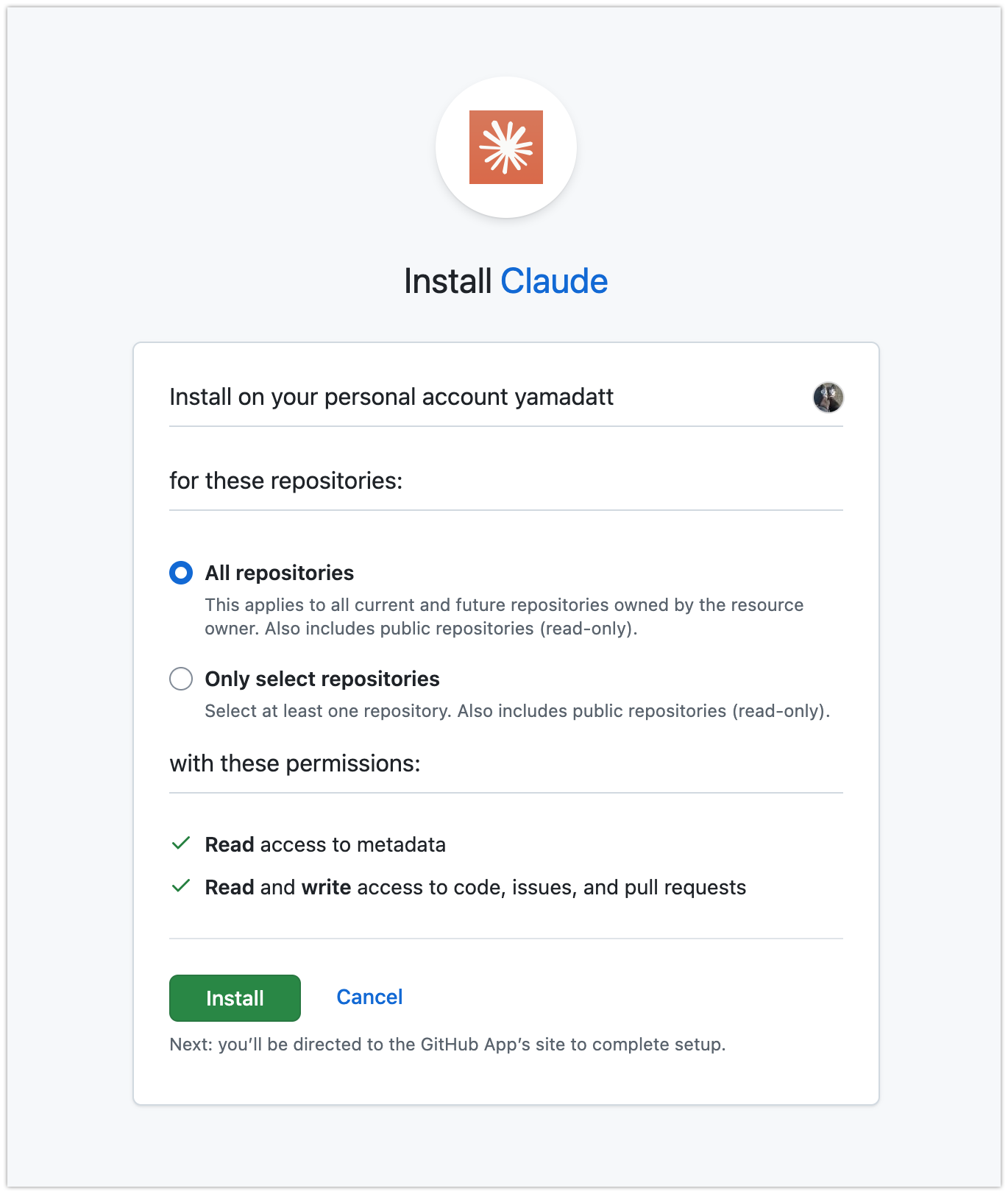
Task: Click the yamadatt profile avatar
Action: pyautogui.click(x=828, y=398)
